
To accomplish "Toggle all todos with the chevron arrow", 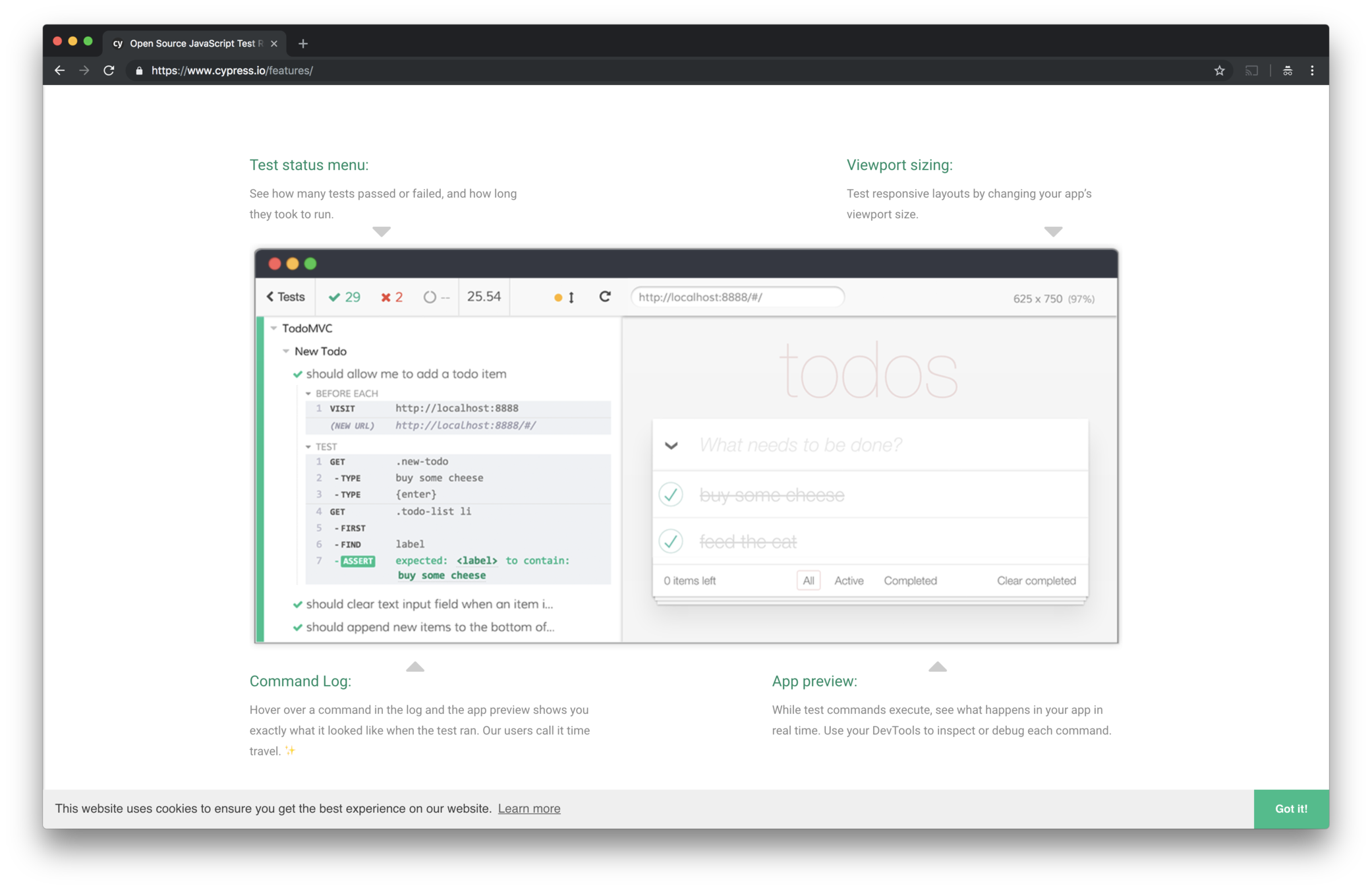I will (672, 446).
